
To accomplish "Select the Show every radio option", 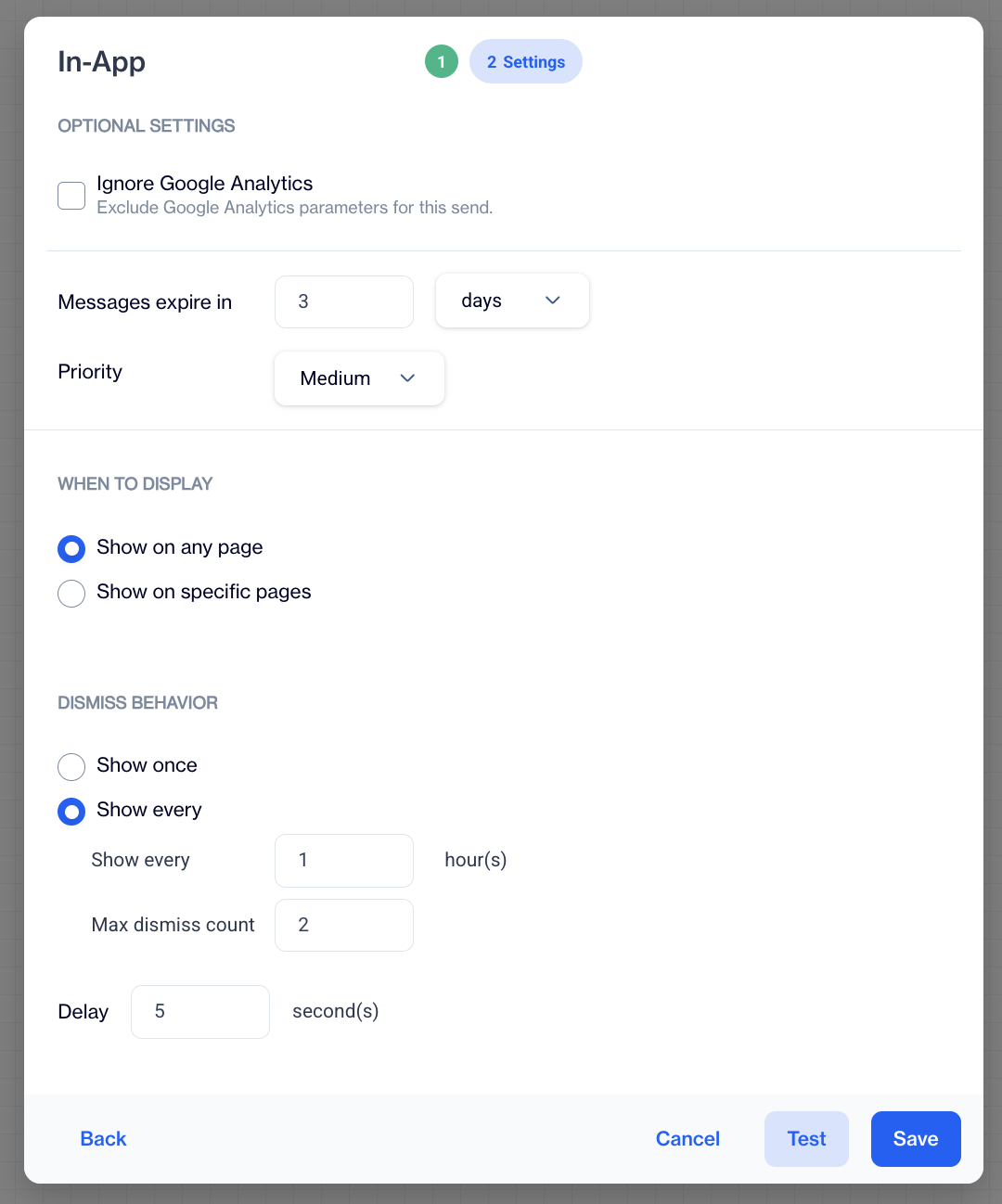I will 71,812.
